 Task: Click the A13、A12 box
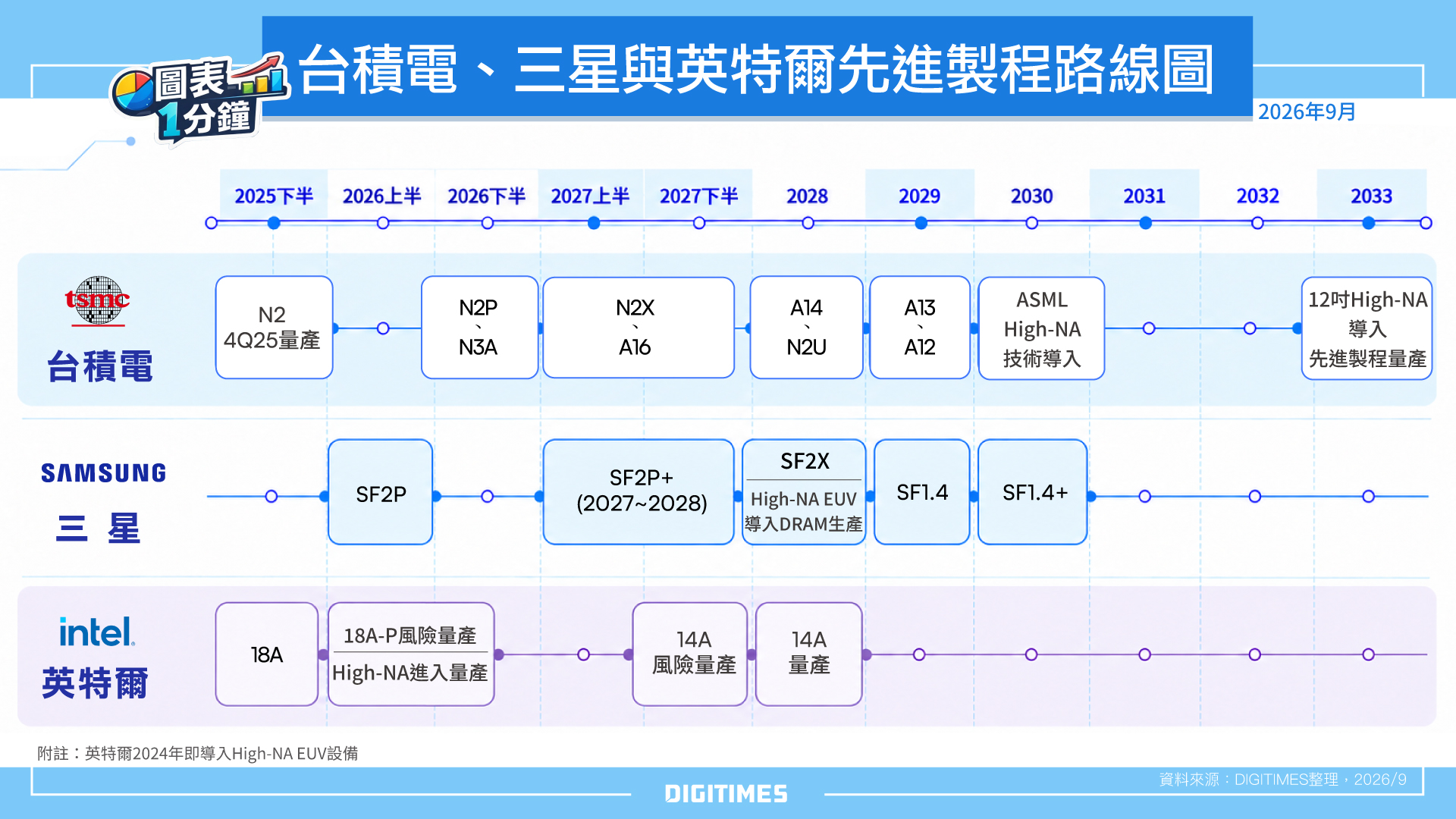pos(920,328)
